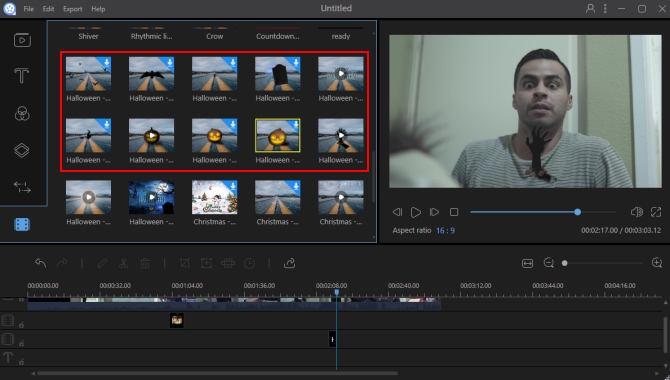
Task: Click the preview video frame
Action: pos(525,111)
